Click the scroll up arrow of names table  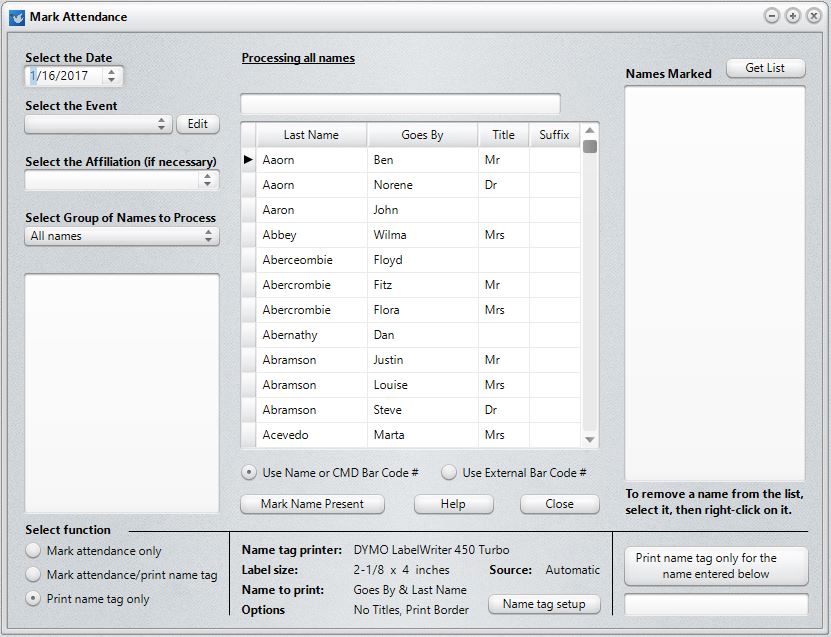click(x=590, y=130)
